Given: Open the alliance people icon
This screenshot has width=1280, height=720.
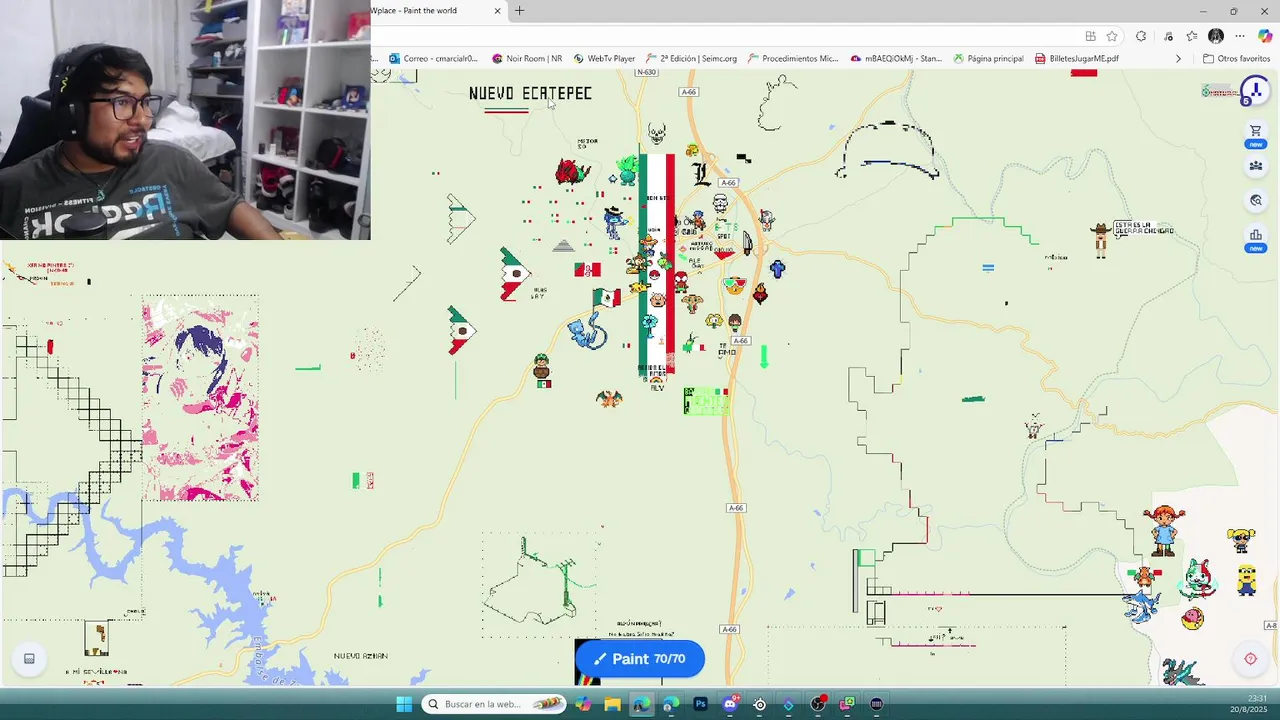Looking at the screenshot, I should [1255, 166].
